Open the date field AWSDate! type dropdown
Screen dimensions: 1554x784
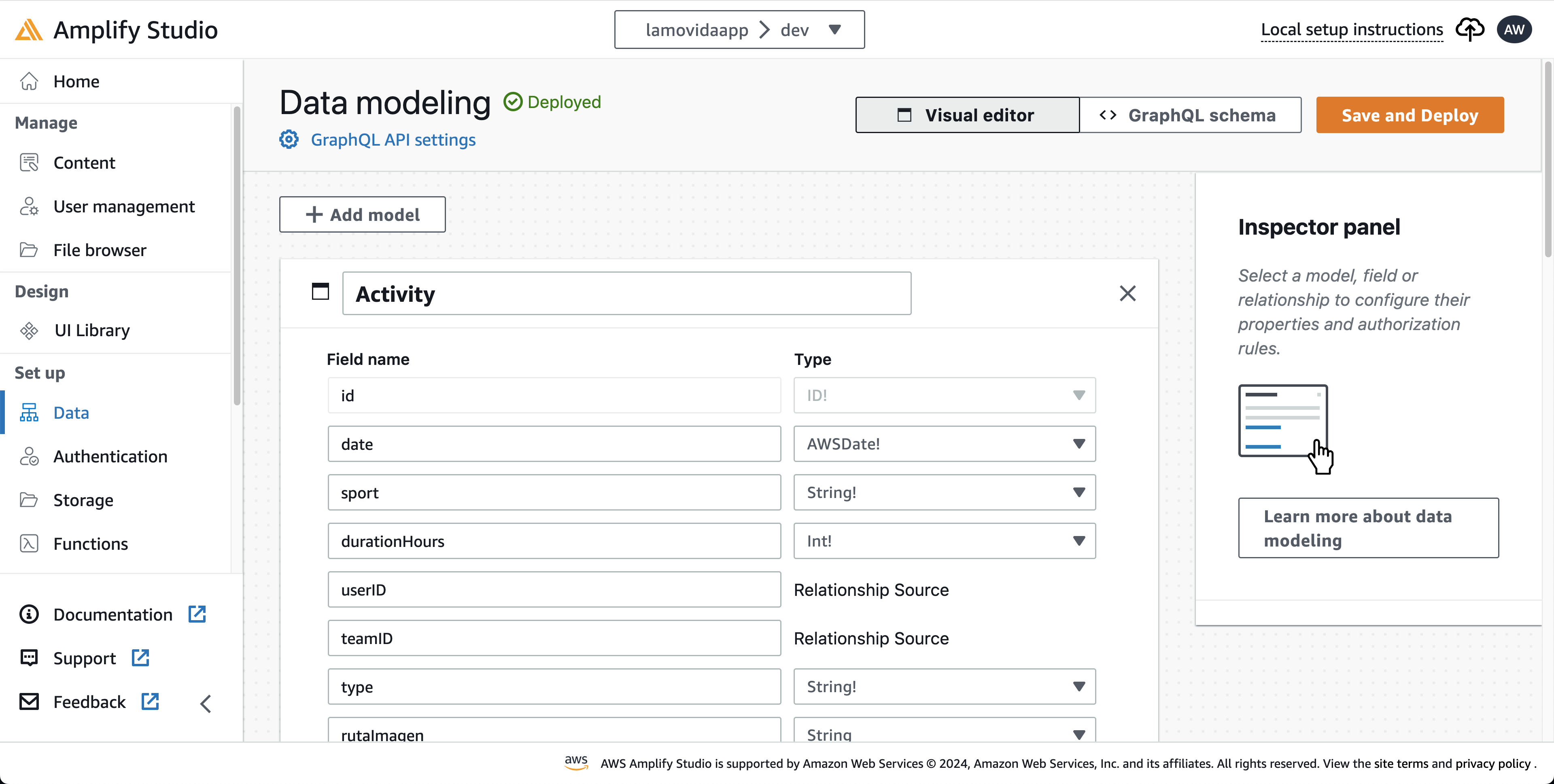click(944, 444)
